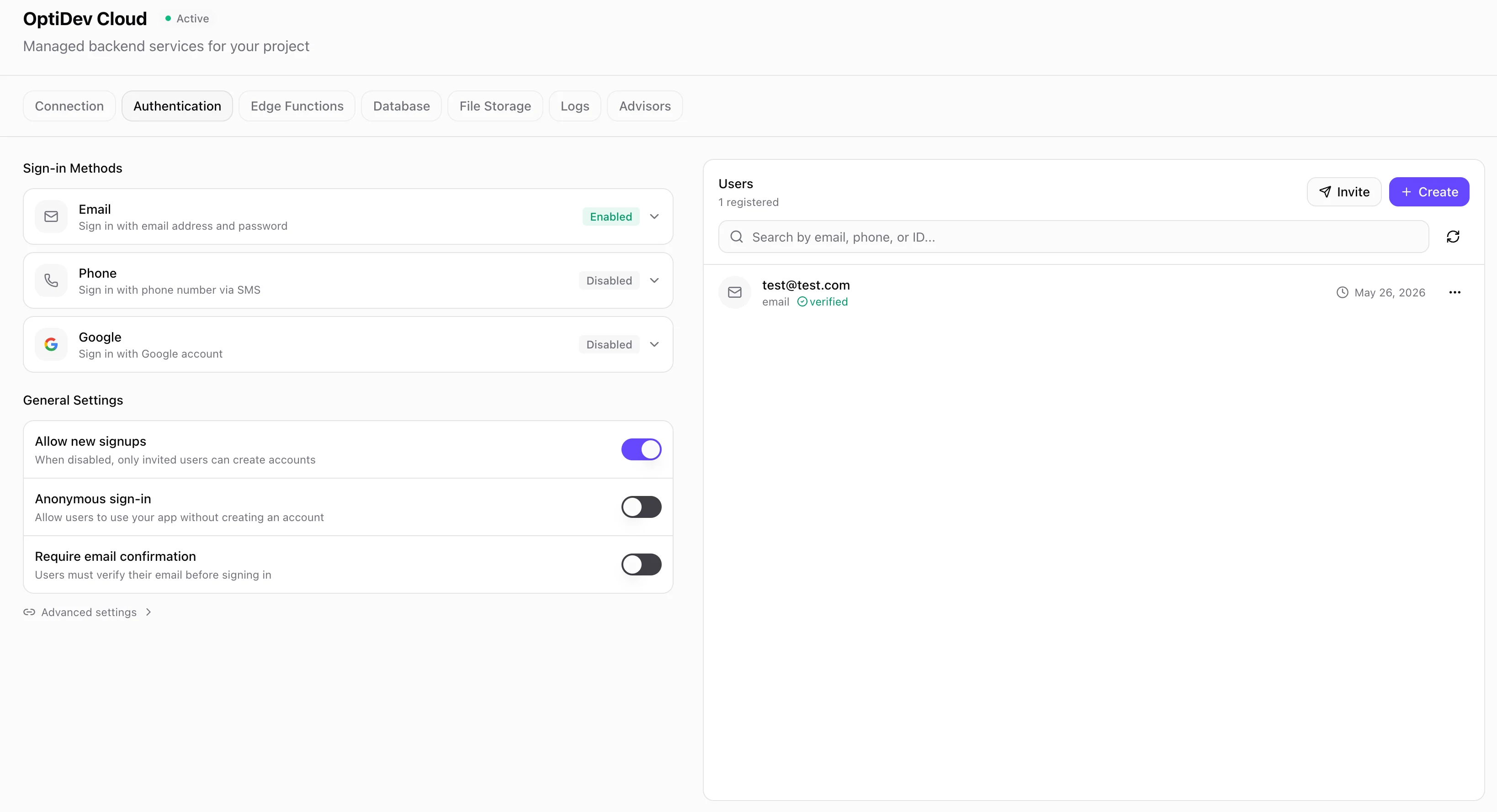Image resolution: width=1497 pixels, height=812 pixels.
Task: Click the green verified checkmark icon
Action: [802, 301]
